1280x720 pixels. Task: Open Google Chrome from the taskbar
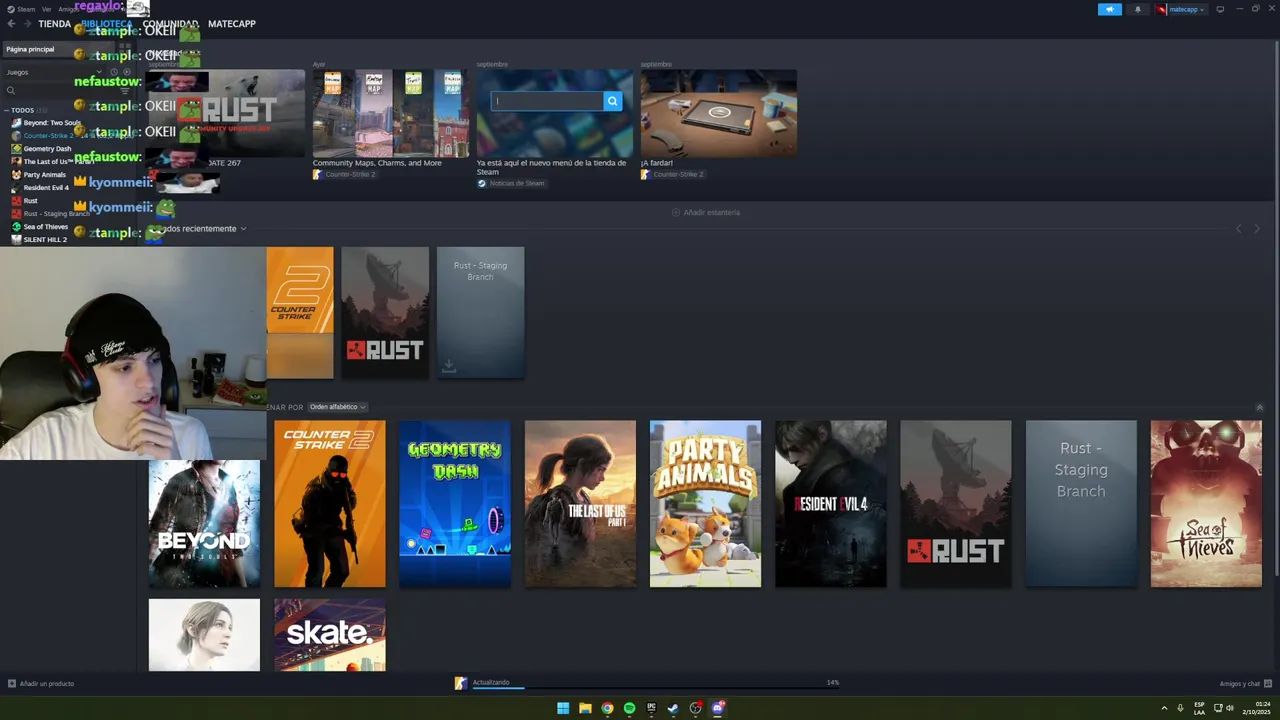(607, 708)
